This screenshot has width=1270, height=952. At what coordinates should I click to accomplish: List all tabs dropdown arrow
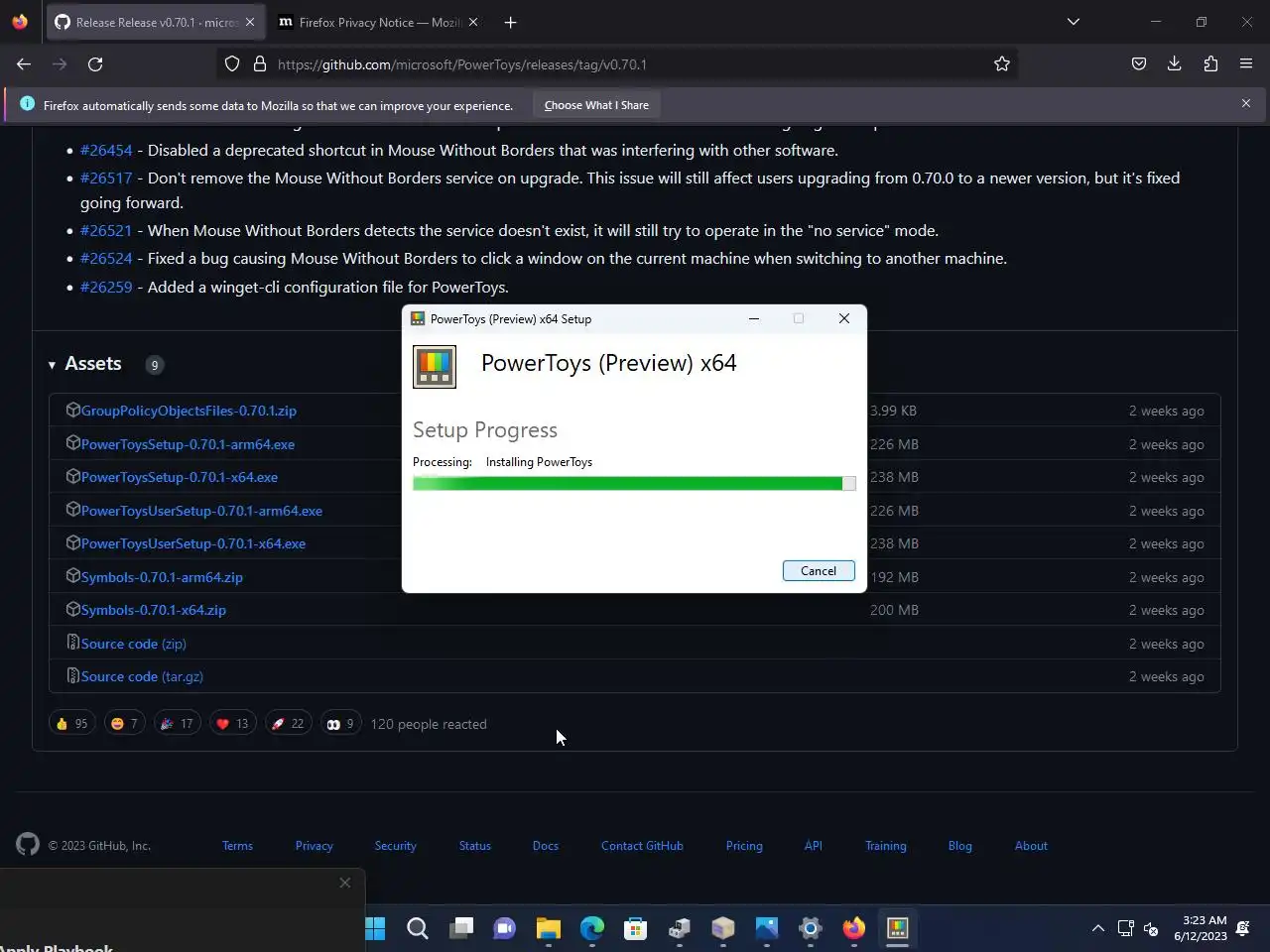[x=1073, y=22]
